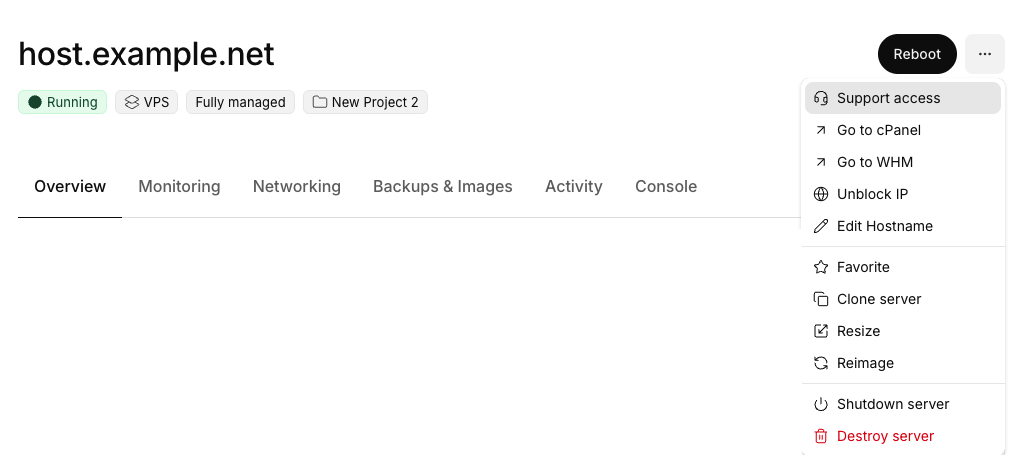Click the Resize icon in menu
Viewport: 1013px width, 455px height.
821,331
